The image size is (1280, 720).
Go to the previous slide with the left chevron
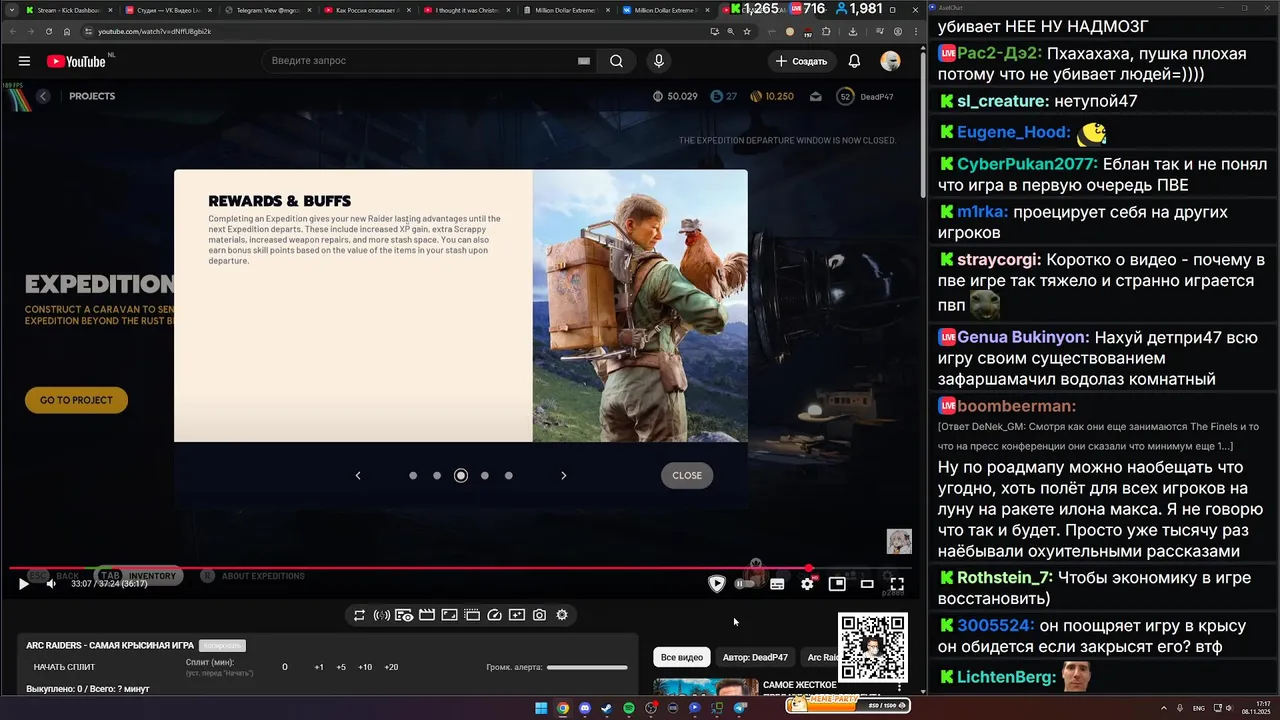coord(358,475)
